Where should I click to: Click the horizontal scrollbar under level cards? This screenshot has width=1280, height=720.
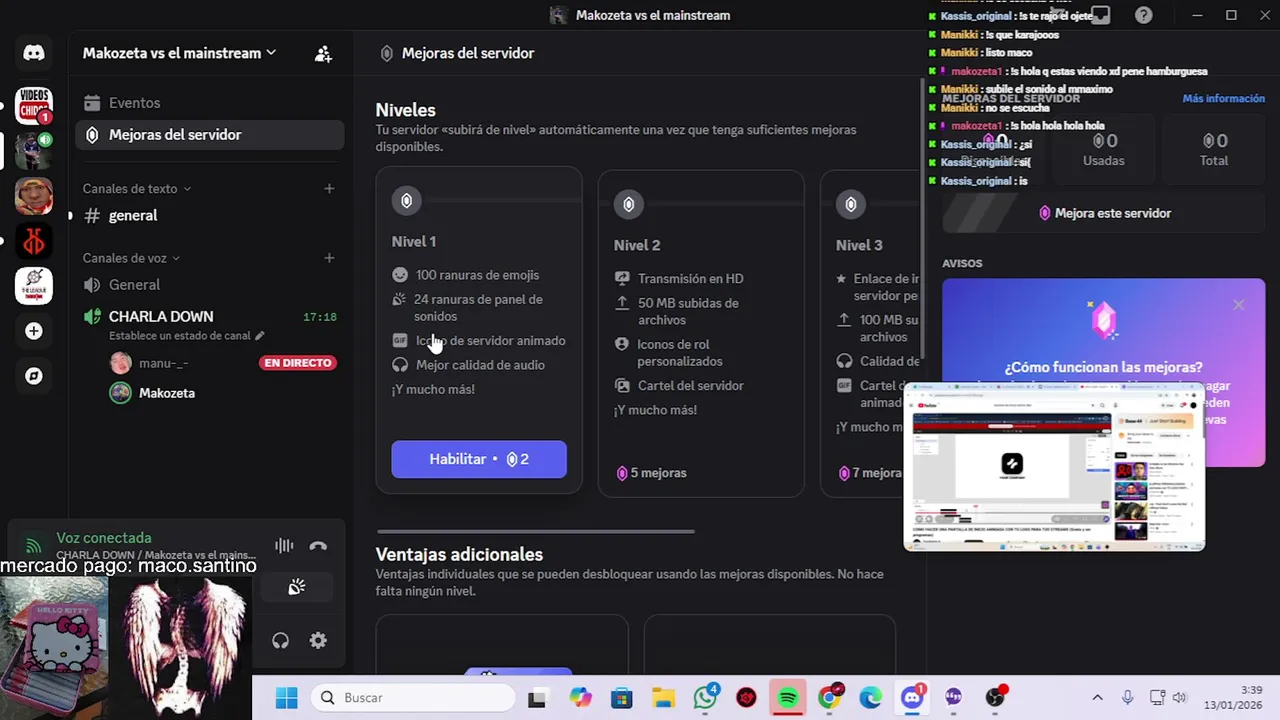coord(535,531)
